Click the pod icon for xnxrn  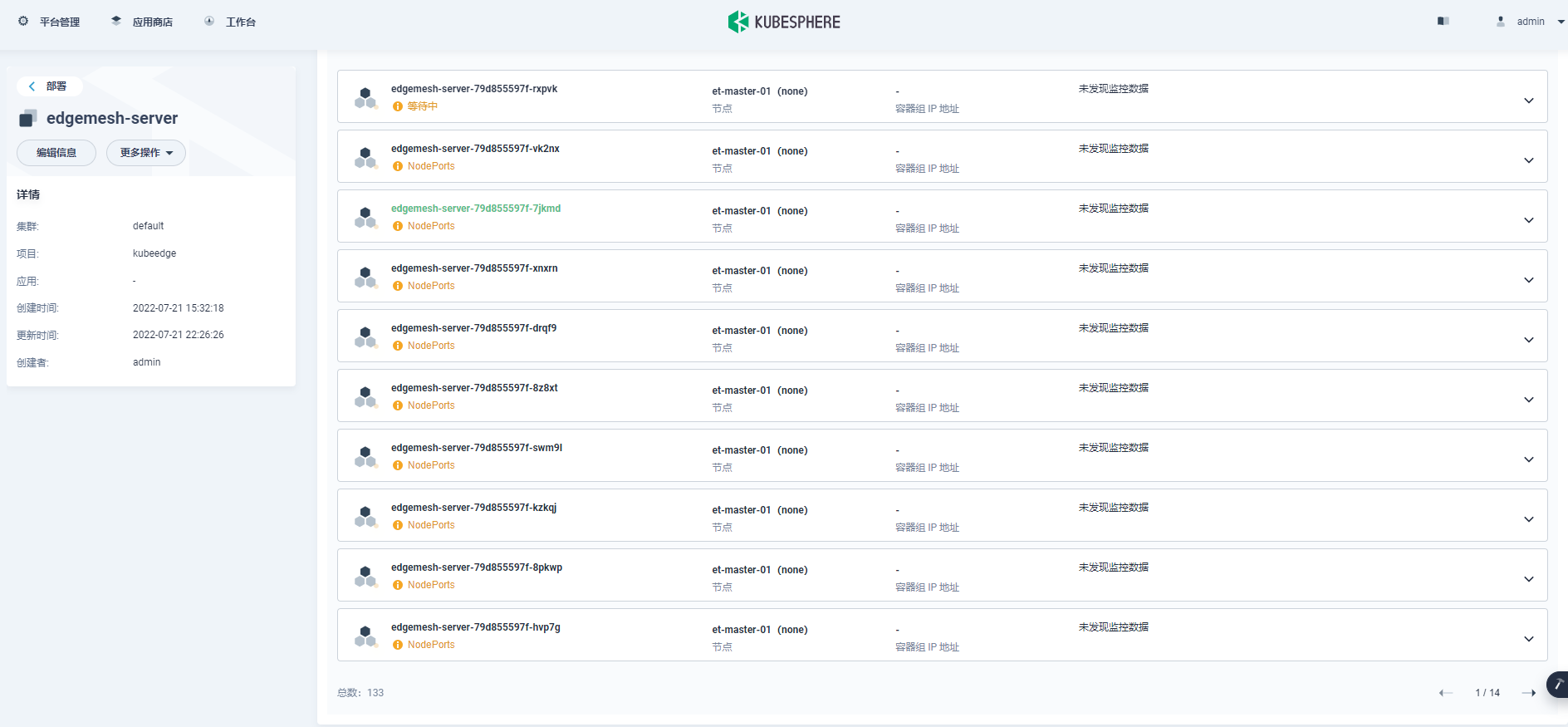(x=365, y=278)
